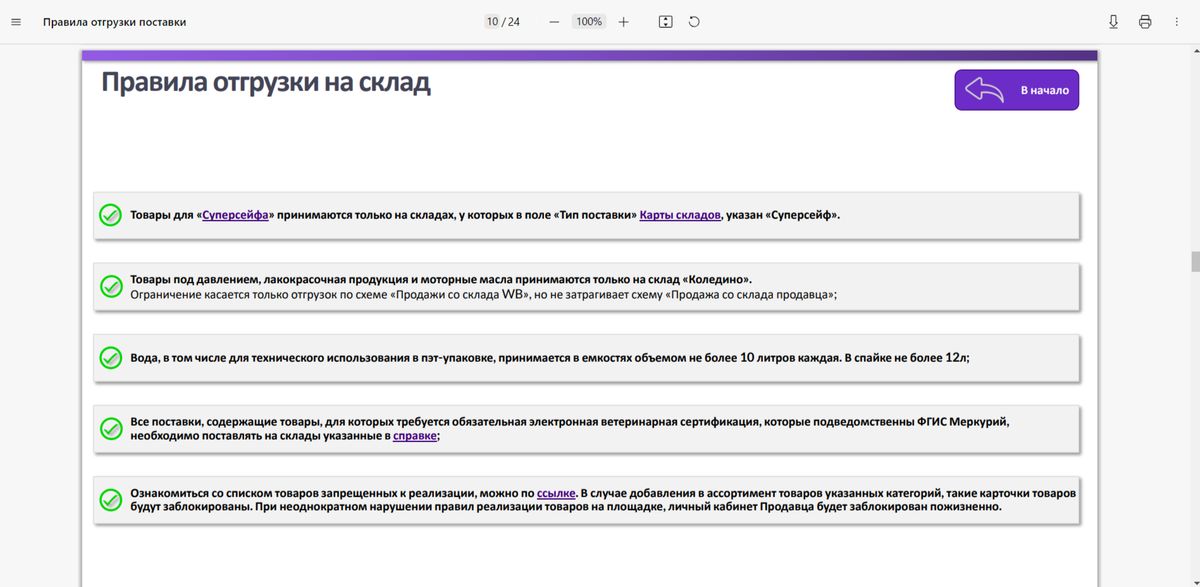Click the total page count «24»
This screenshot has height=587, width=1200.
click(x=514, y=22)
